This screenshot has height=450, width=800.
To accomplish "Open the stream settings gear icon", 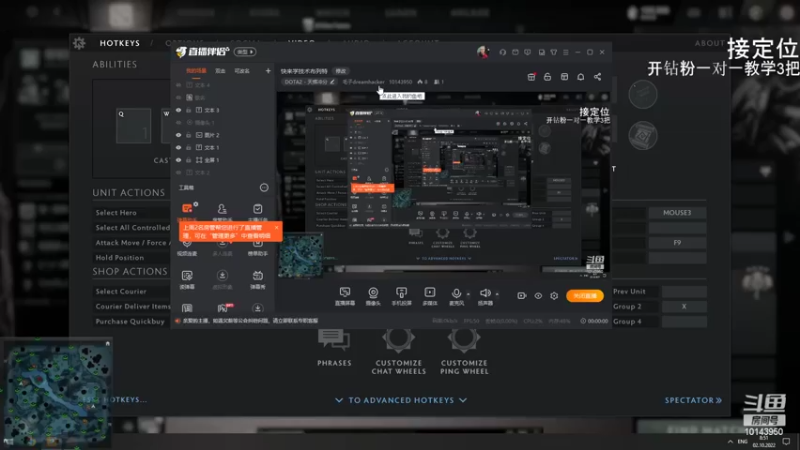I will point(554,295).
